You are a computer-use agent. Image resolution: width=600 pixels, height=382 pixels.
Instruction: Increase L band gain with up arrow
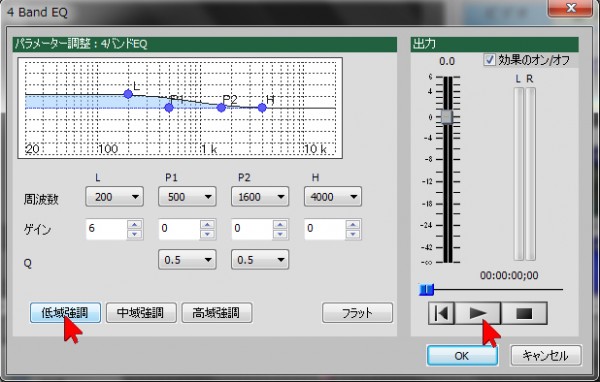pos(135,224)
